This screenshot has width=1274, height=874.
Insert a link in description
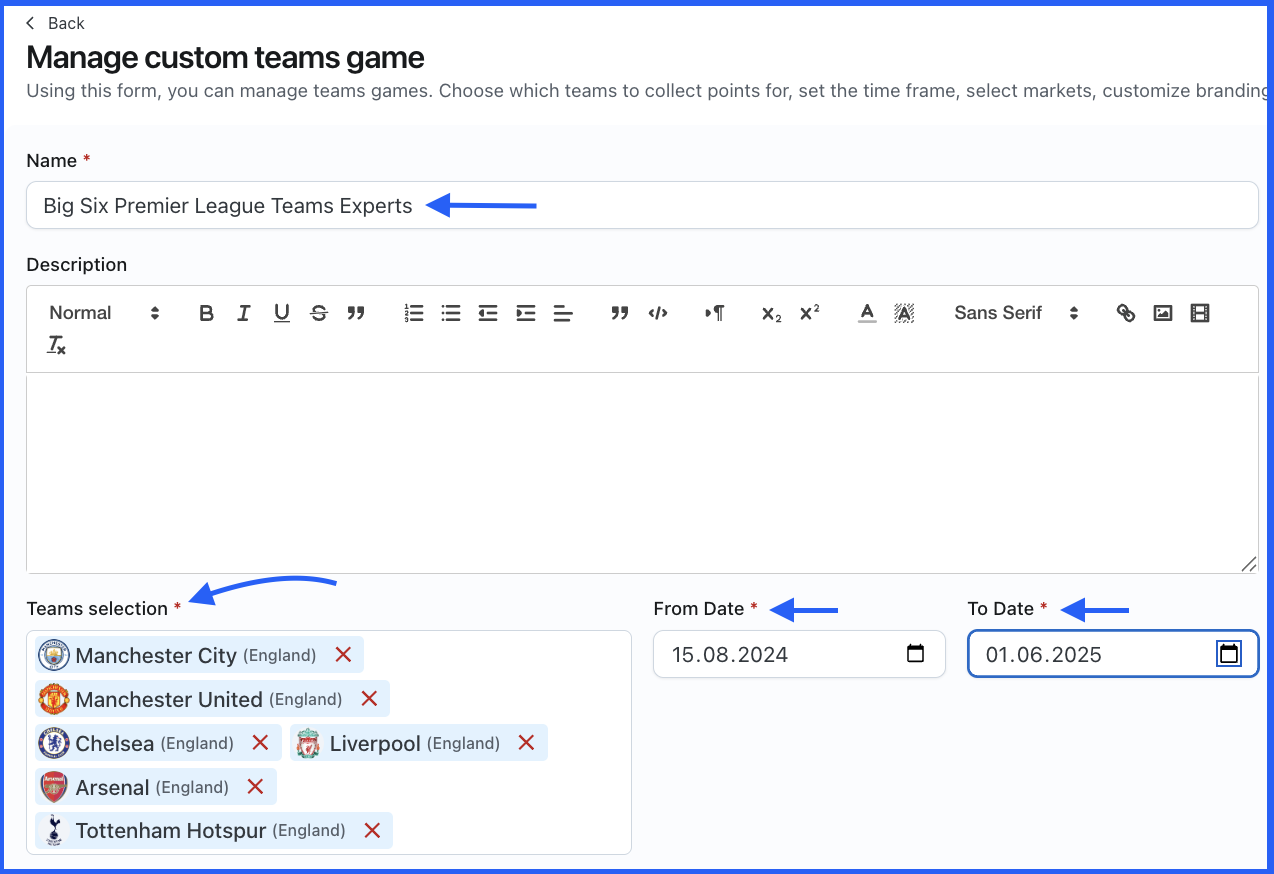[1126, 313]
